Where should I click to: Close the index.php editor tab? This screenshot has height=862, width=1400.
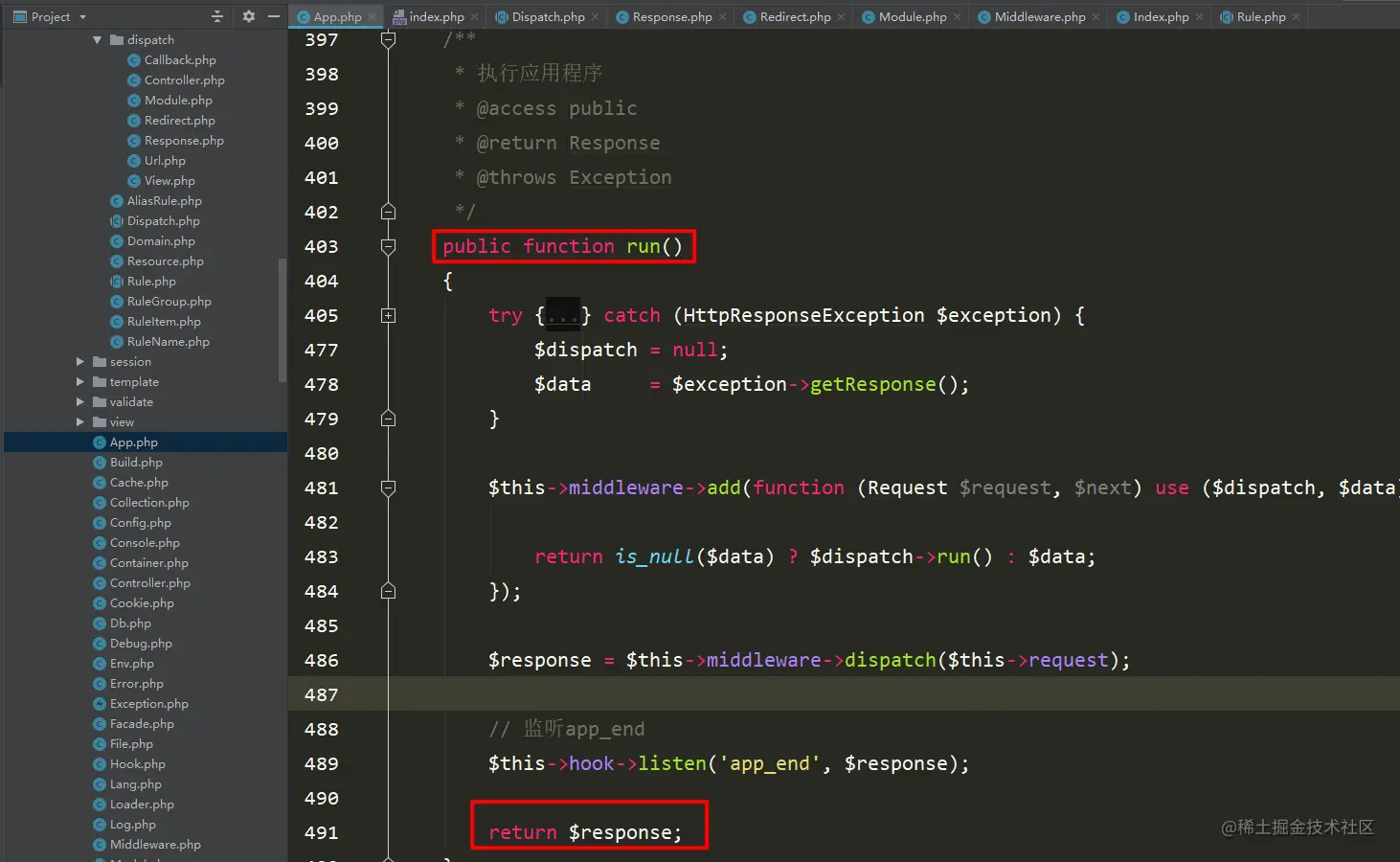474,17
